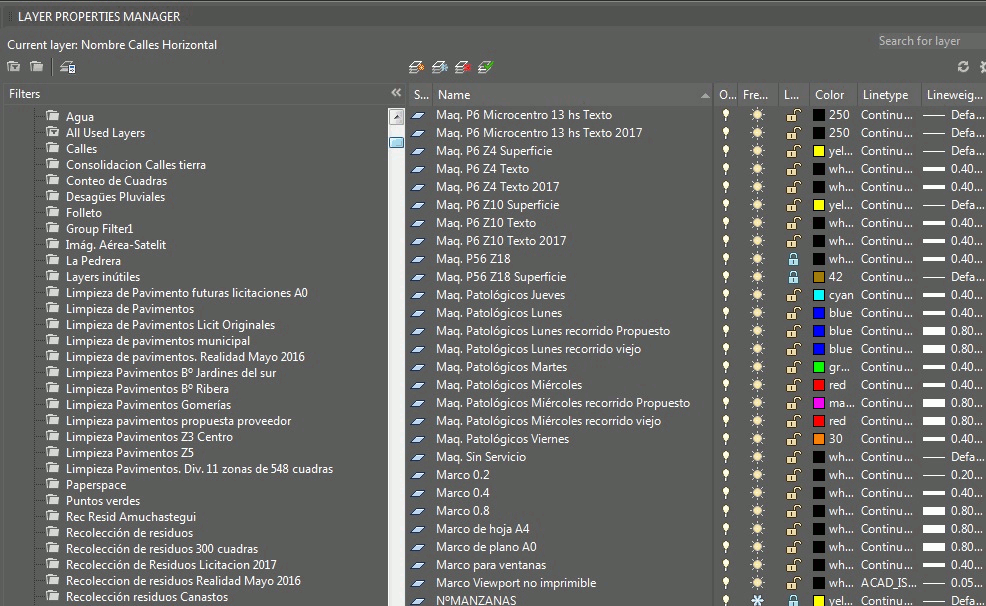
Task: Click folder icon of Calles filter
Action: tap(53, 148)
